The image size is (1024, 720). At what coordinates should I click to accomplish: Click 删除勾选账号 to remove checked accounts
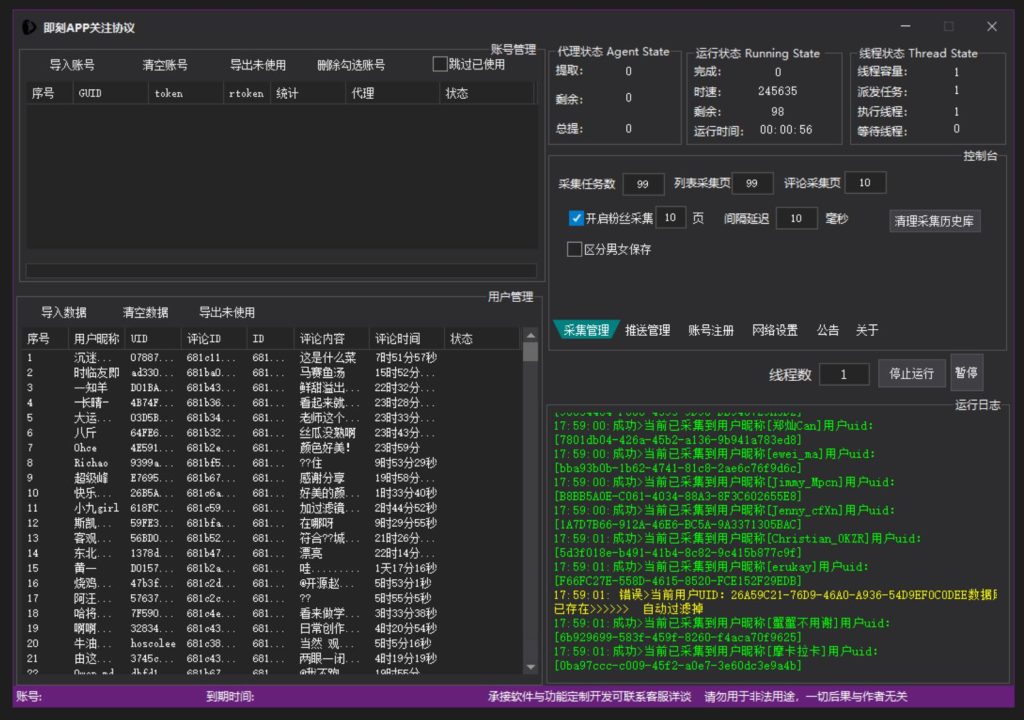350,65
